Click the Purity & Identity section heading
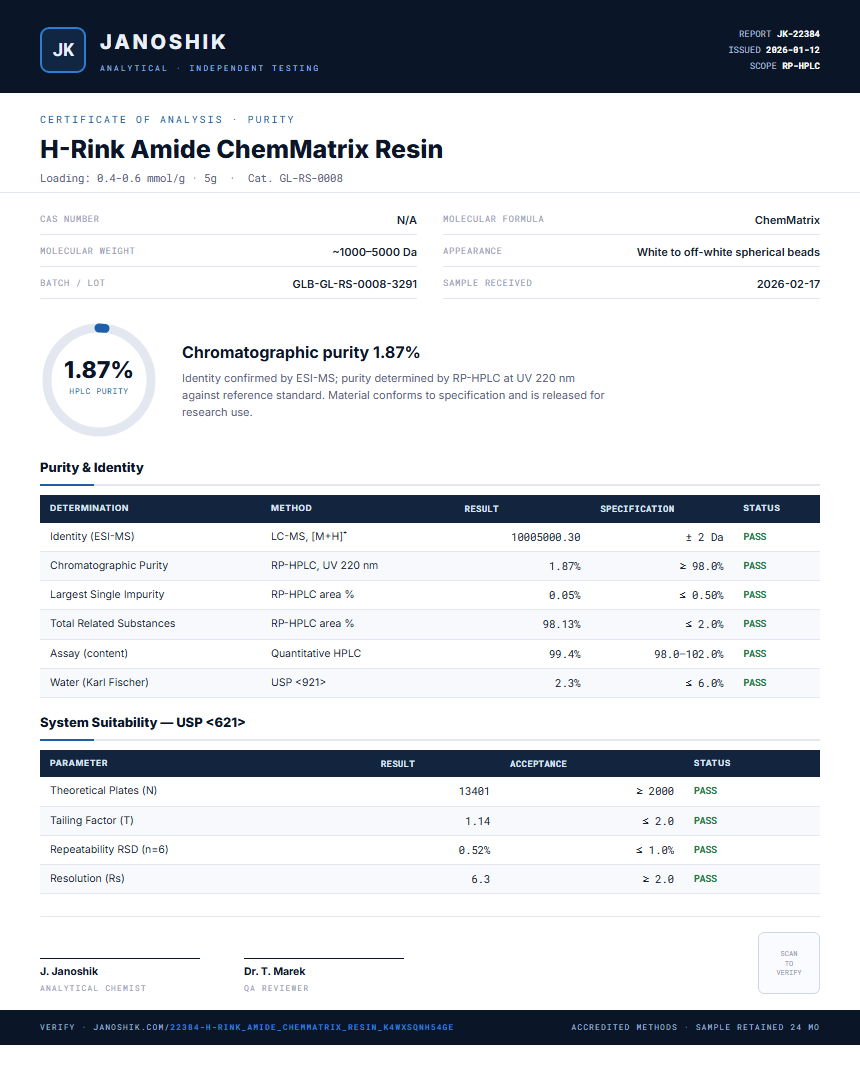 [x=92, y=467]
